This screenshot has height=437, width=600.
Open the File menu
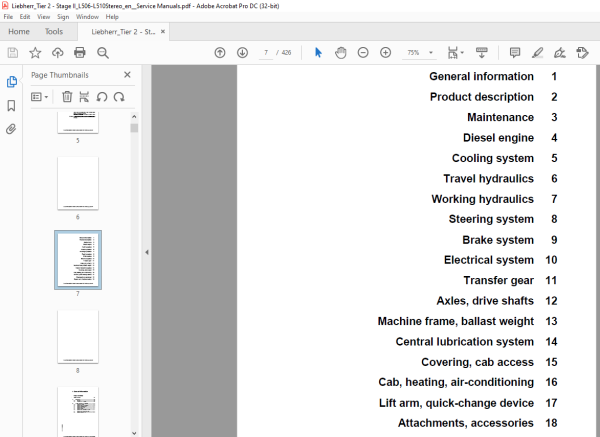[x=8, y=17]
